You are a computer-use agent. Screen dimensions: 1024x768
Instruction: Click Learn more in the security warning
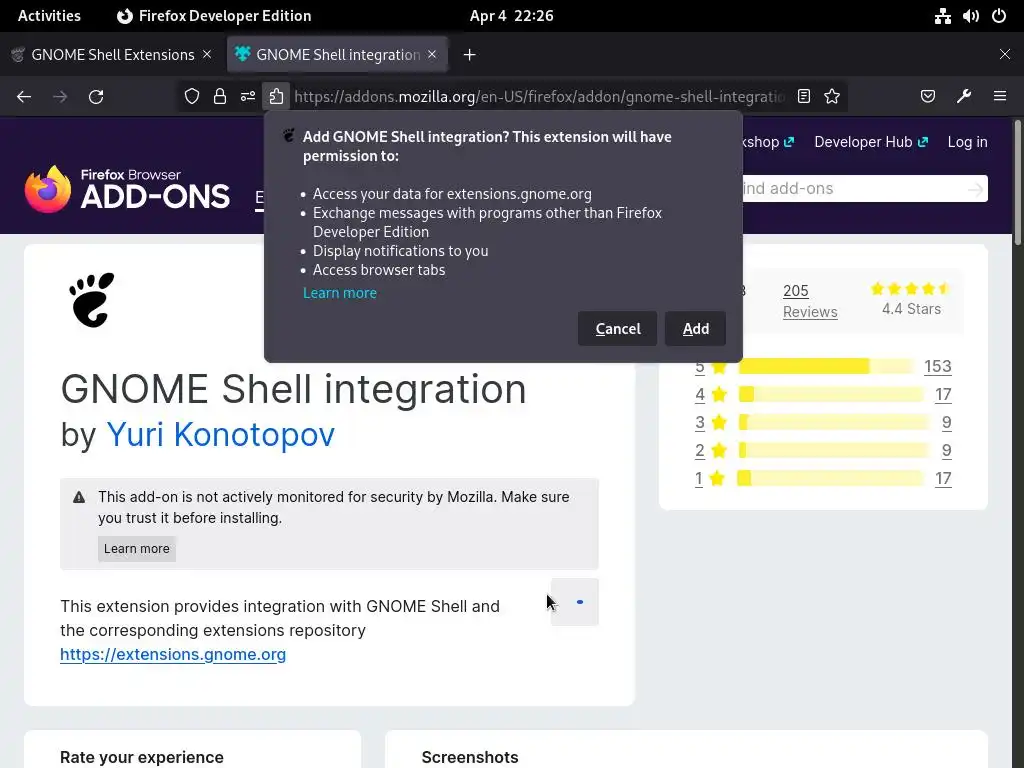136,549
